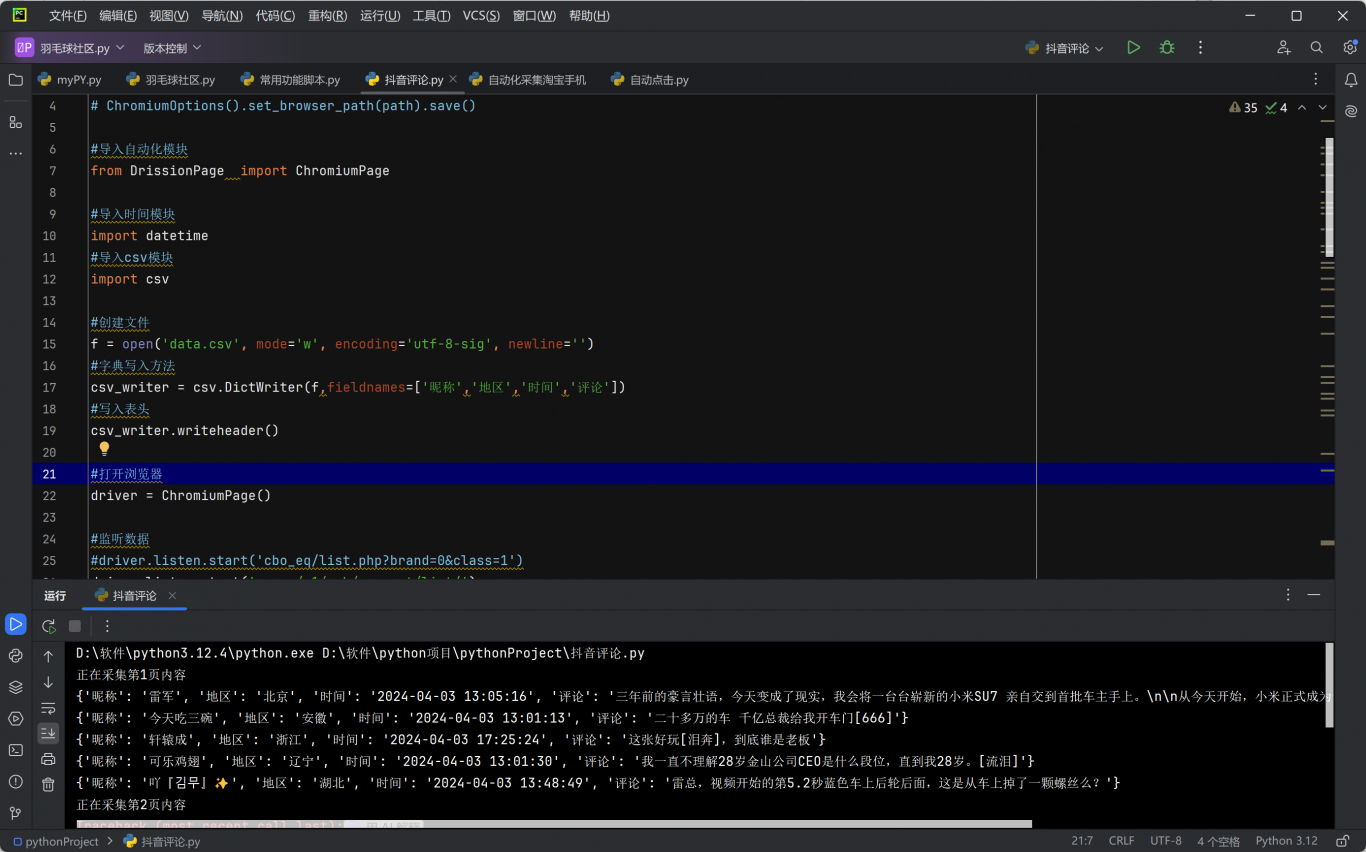
Task: Open the Services tool window icon
Action: pos(15,718)
